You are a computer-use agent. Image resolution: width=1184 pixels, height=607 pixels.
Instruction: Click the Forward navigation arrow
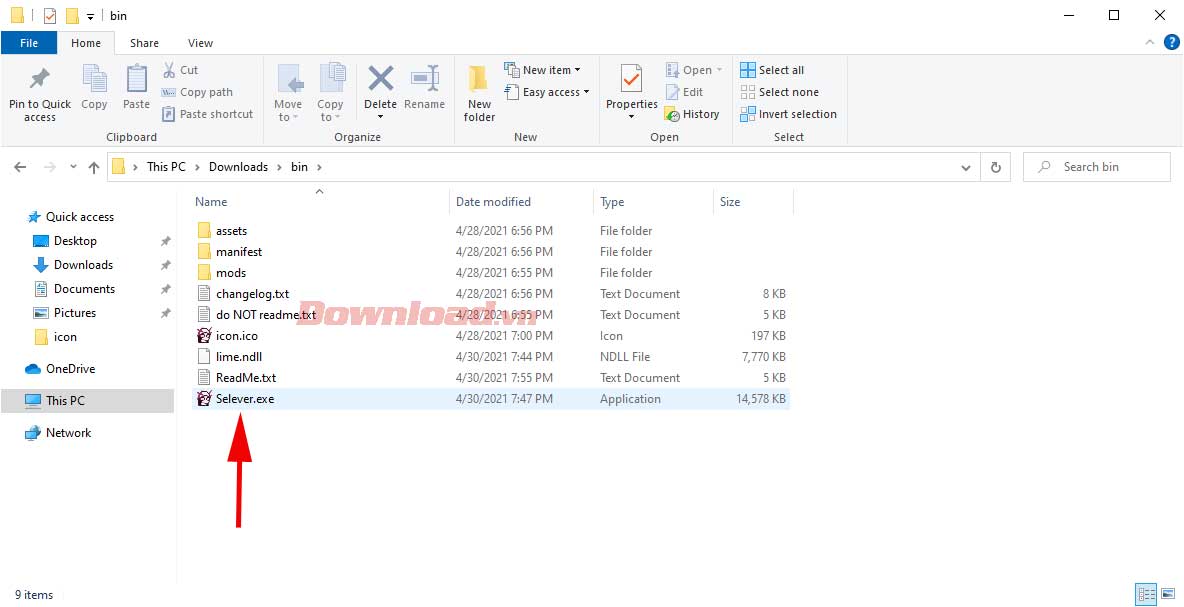50,168
